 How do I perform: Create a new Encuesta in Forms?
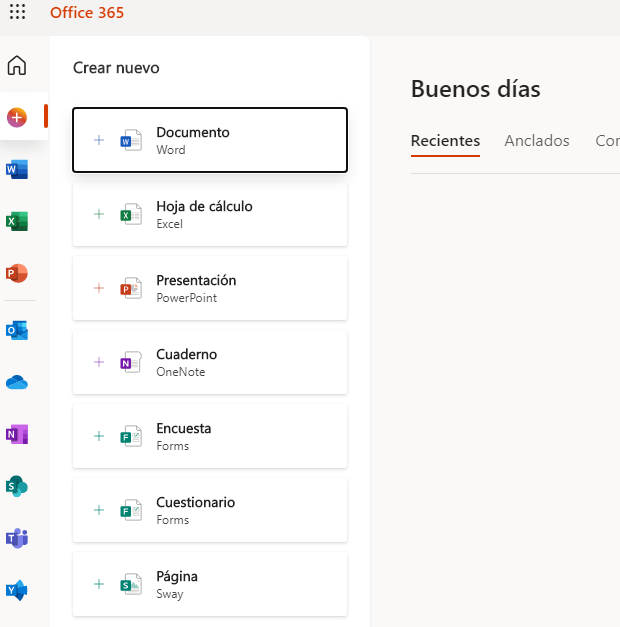coord(210,436)
